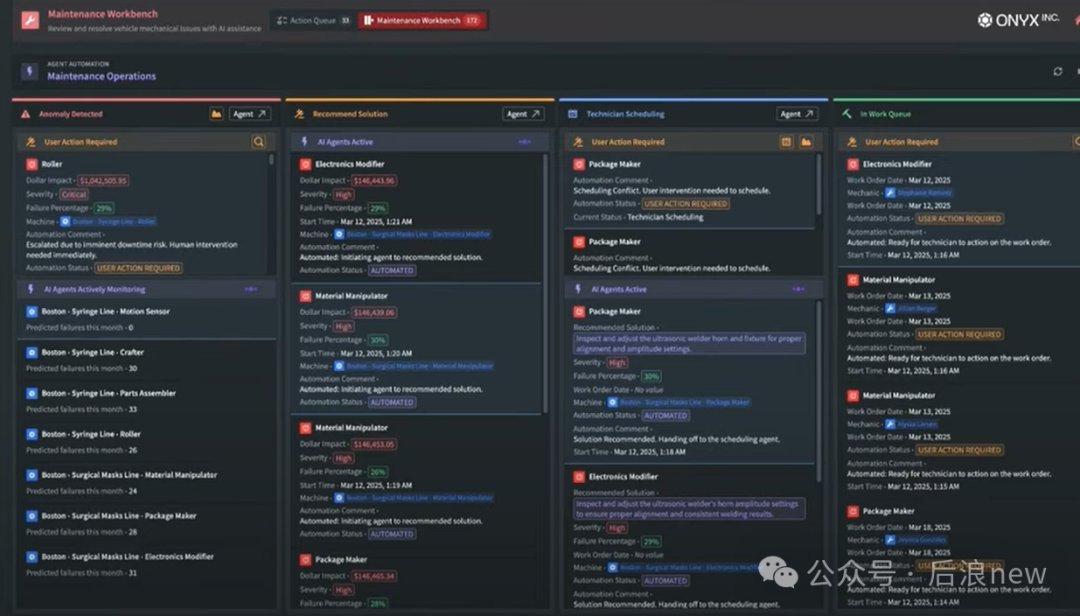Click the Maintenance Workbench wrench icon

(x=30, y=20)
